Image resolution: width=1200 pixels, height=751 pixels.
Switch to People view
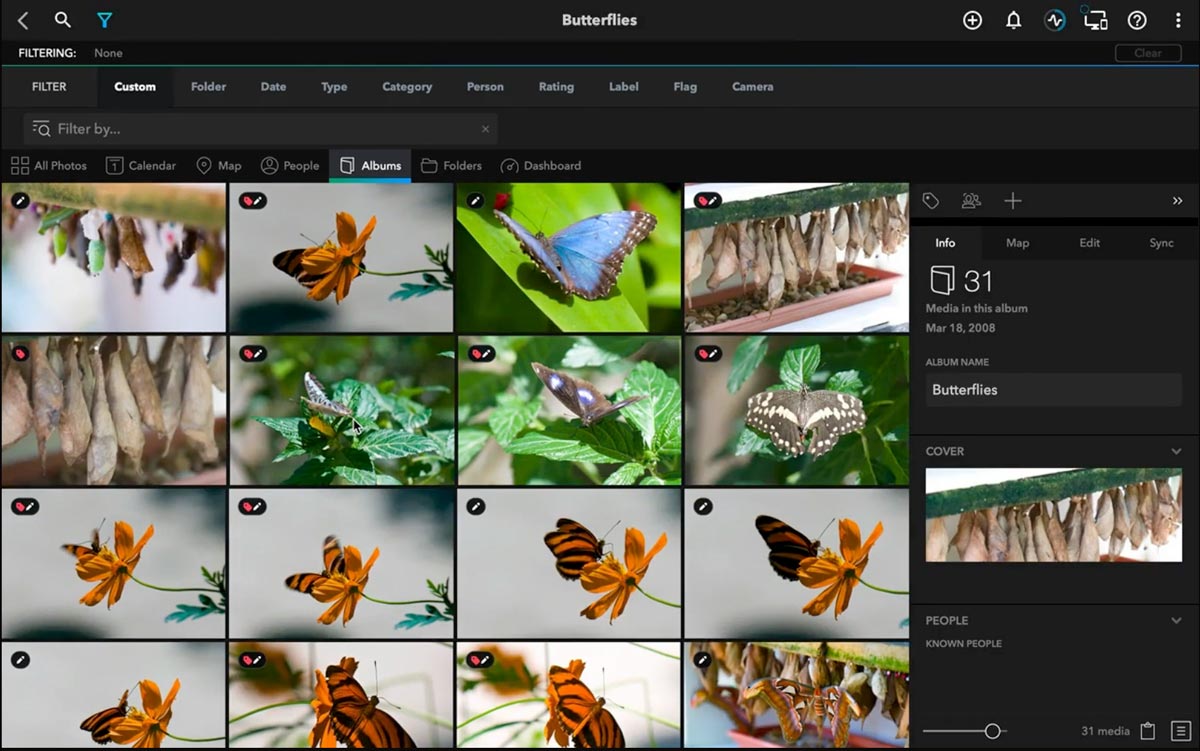click(x=290, y=166)
